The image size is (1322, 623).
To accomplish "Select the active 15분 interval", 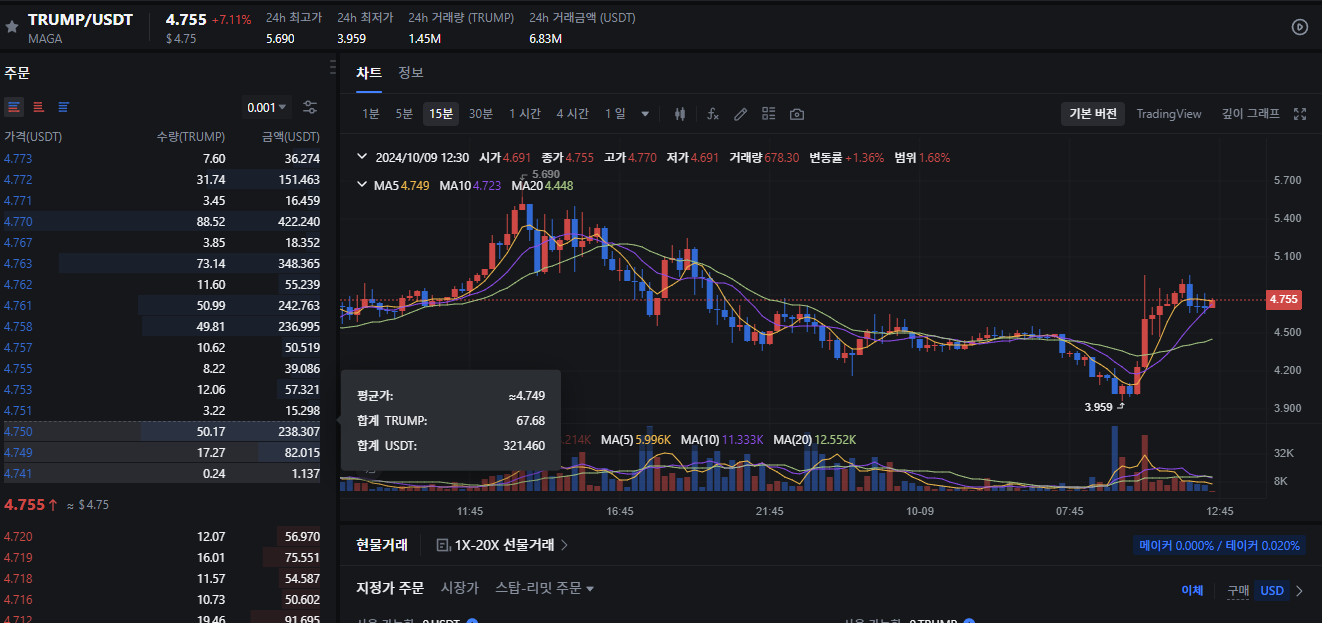I will click(x=440, y=114).
